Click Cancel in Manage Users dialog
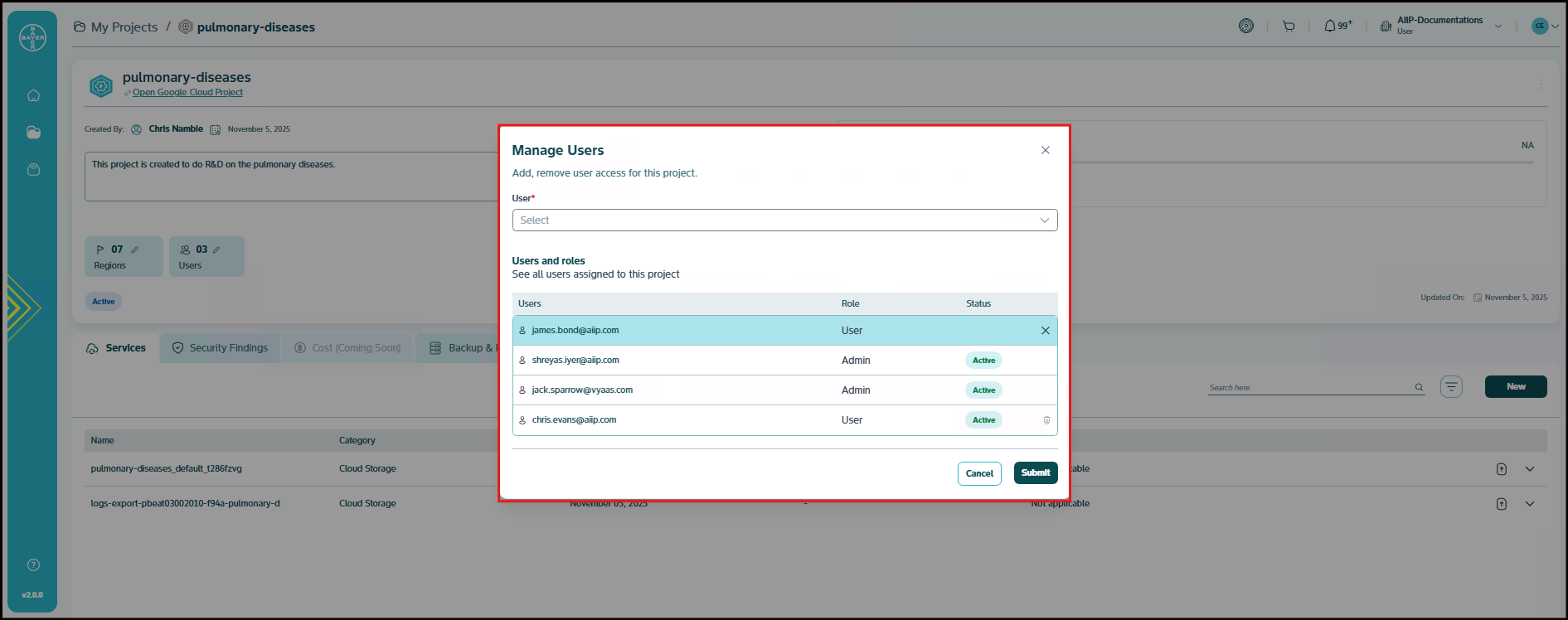Viewport: 1568px width, 620px height. click(x=978, y=473)
